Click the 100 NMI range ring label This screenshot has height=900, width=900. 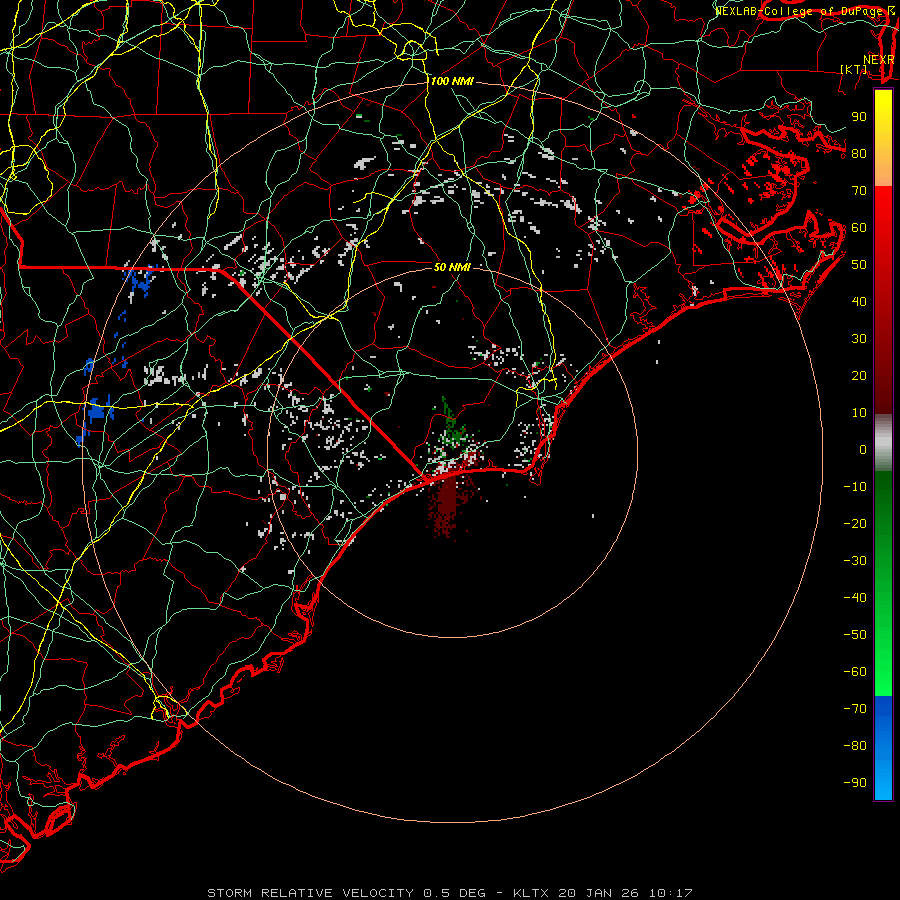(x=452, y=82)
